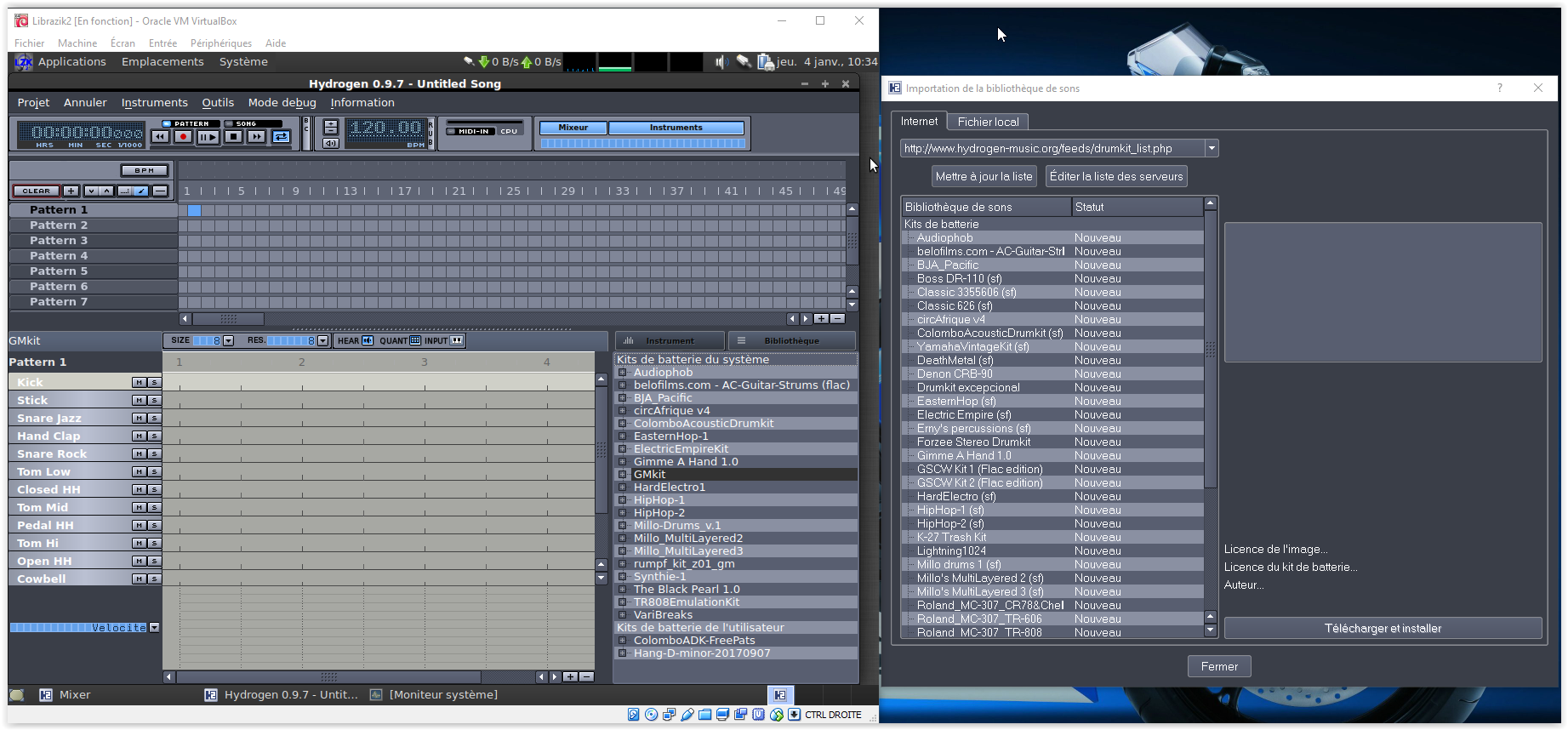Open the RES. resolution dropdown
This screenshot has width=1568, height=730.
[322, 340]
